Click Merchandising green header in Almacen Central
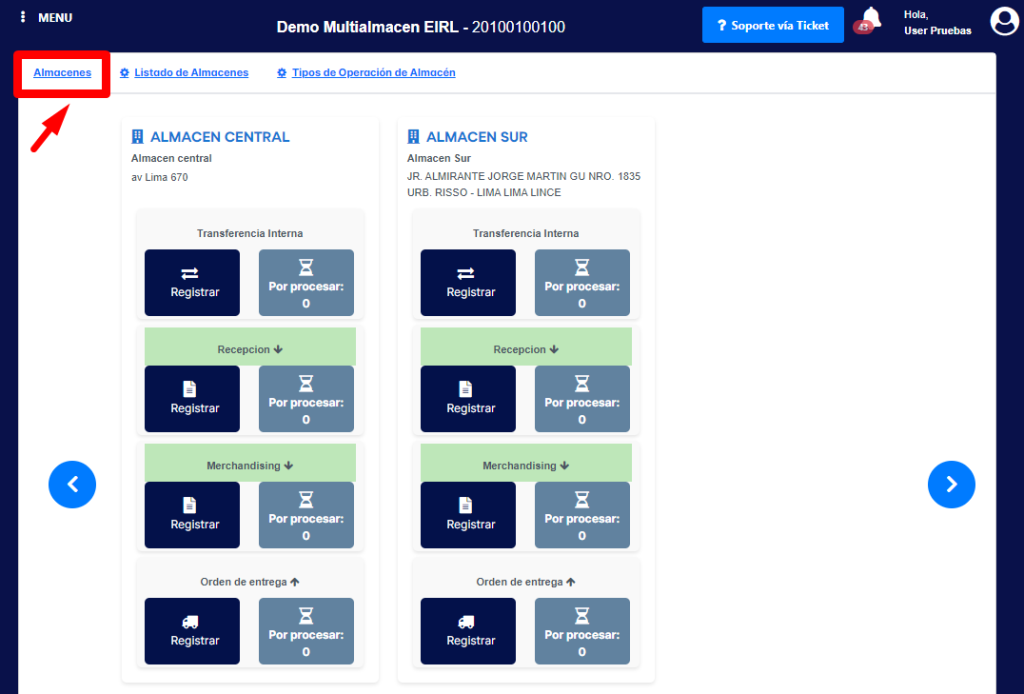 250,463
